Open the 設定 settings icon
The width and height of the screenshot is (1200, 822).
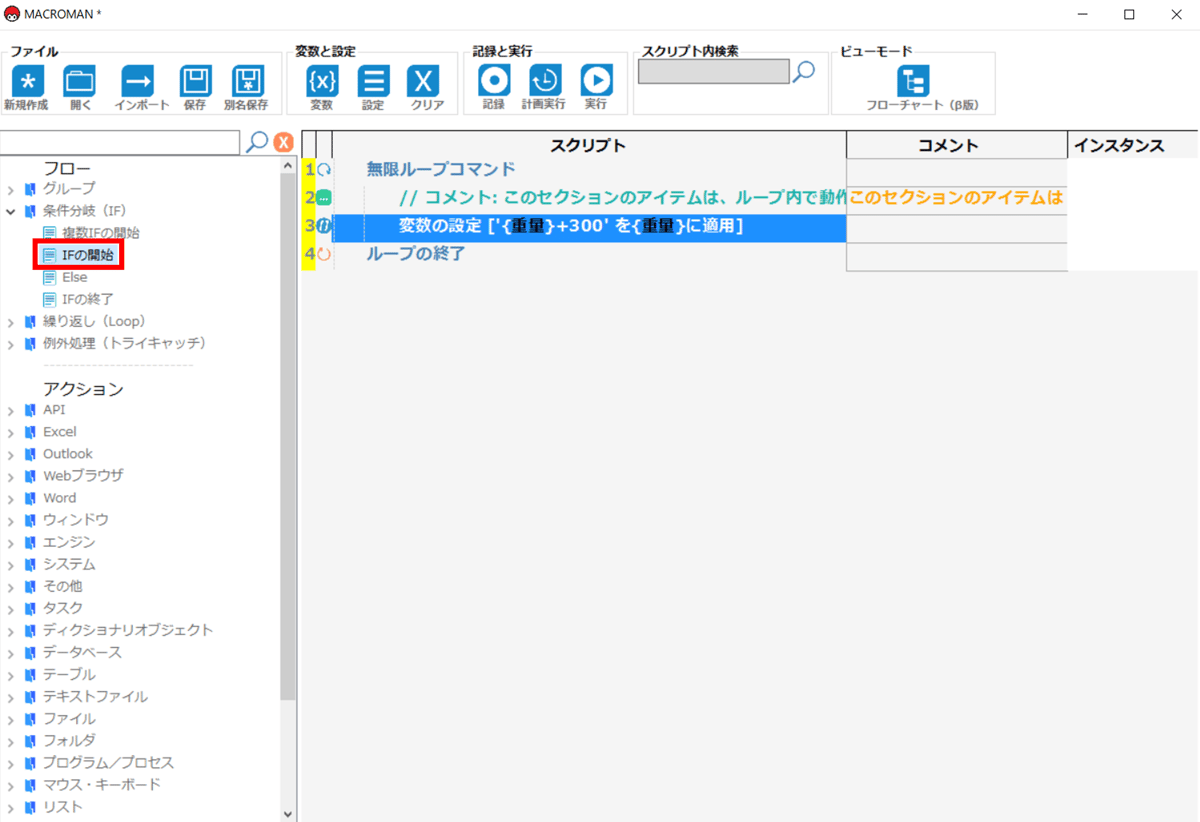(x=374, y=81)
